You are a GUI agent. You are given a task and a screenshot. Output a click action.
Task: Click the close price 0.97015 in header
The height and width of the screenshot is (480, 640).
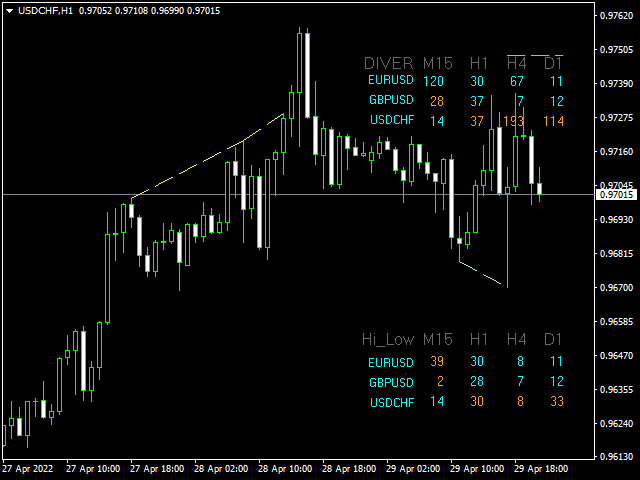tap(203, 11)
